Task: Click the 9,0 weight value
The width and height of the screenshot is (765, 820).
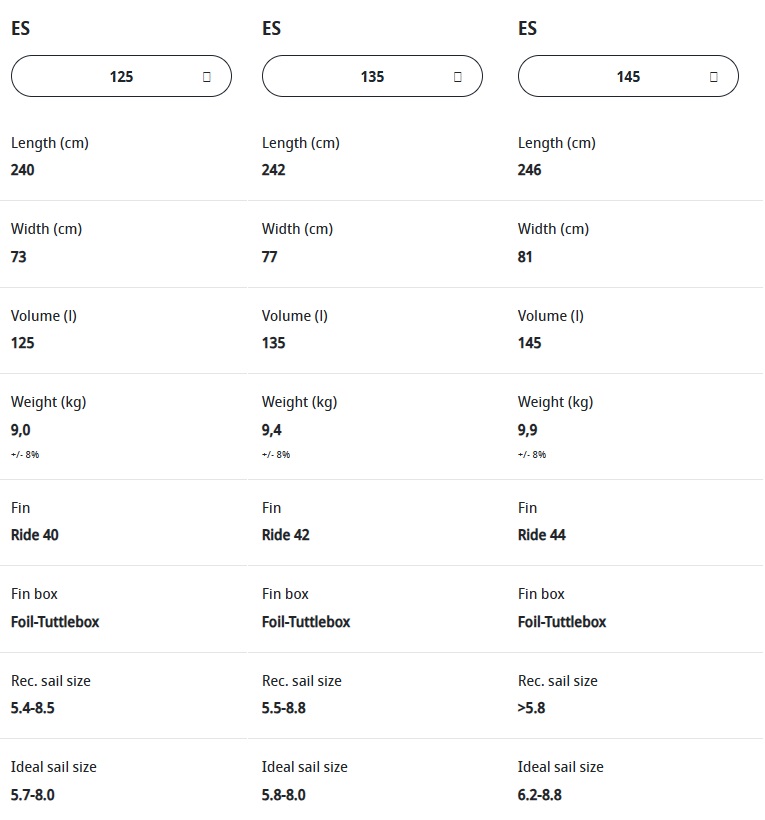Action: coord(20,430)
